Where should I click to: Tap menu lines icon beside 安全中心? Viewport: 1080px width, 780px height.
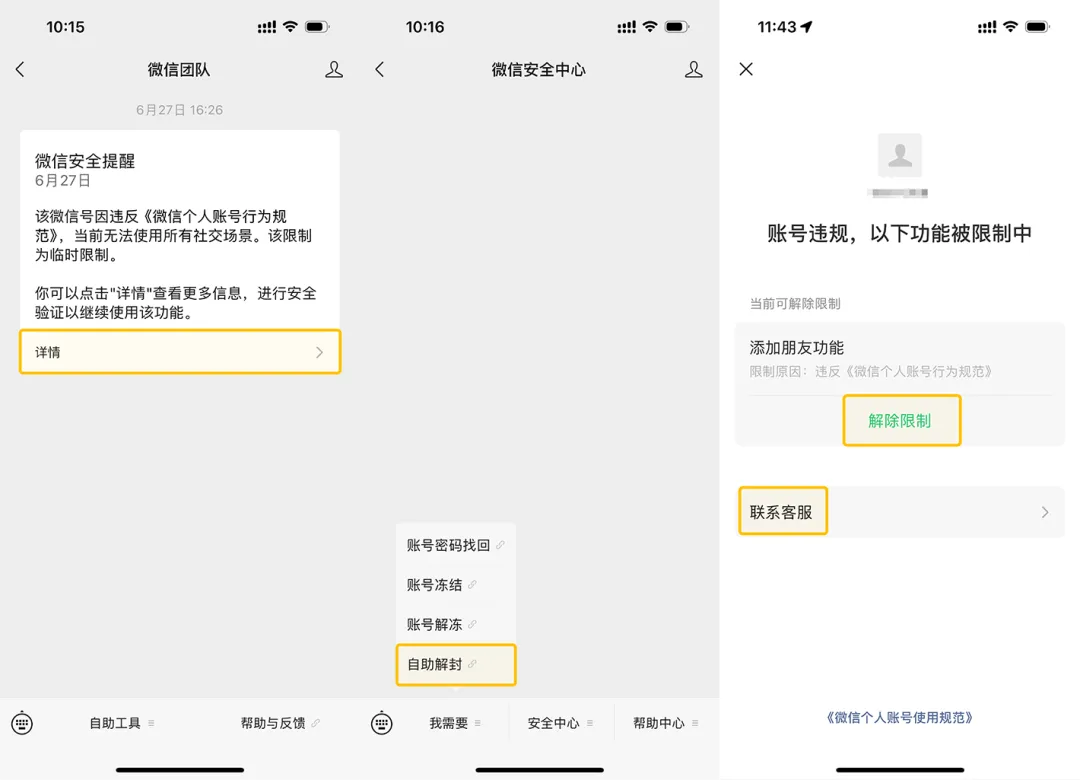pyautogui.click(x=590, y=723)
